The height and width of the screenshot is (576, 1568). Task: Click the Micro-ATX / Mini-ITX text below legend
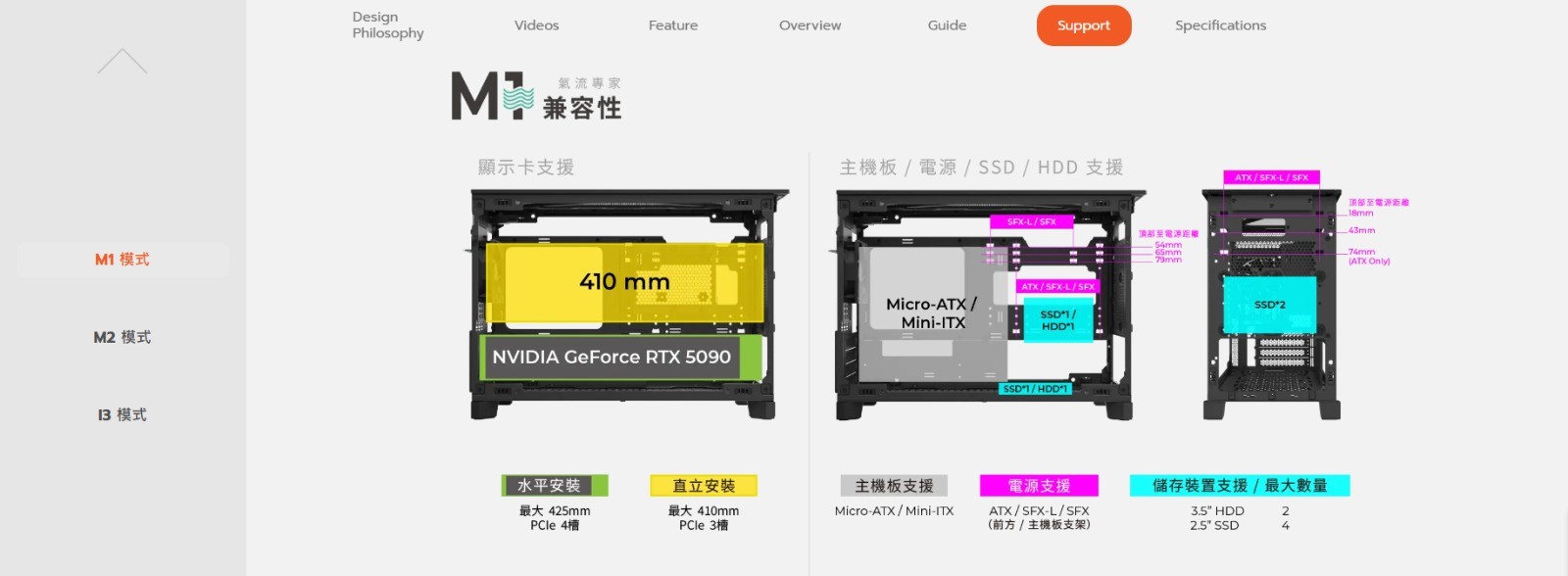(x=894, y=510)
